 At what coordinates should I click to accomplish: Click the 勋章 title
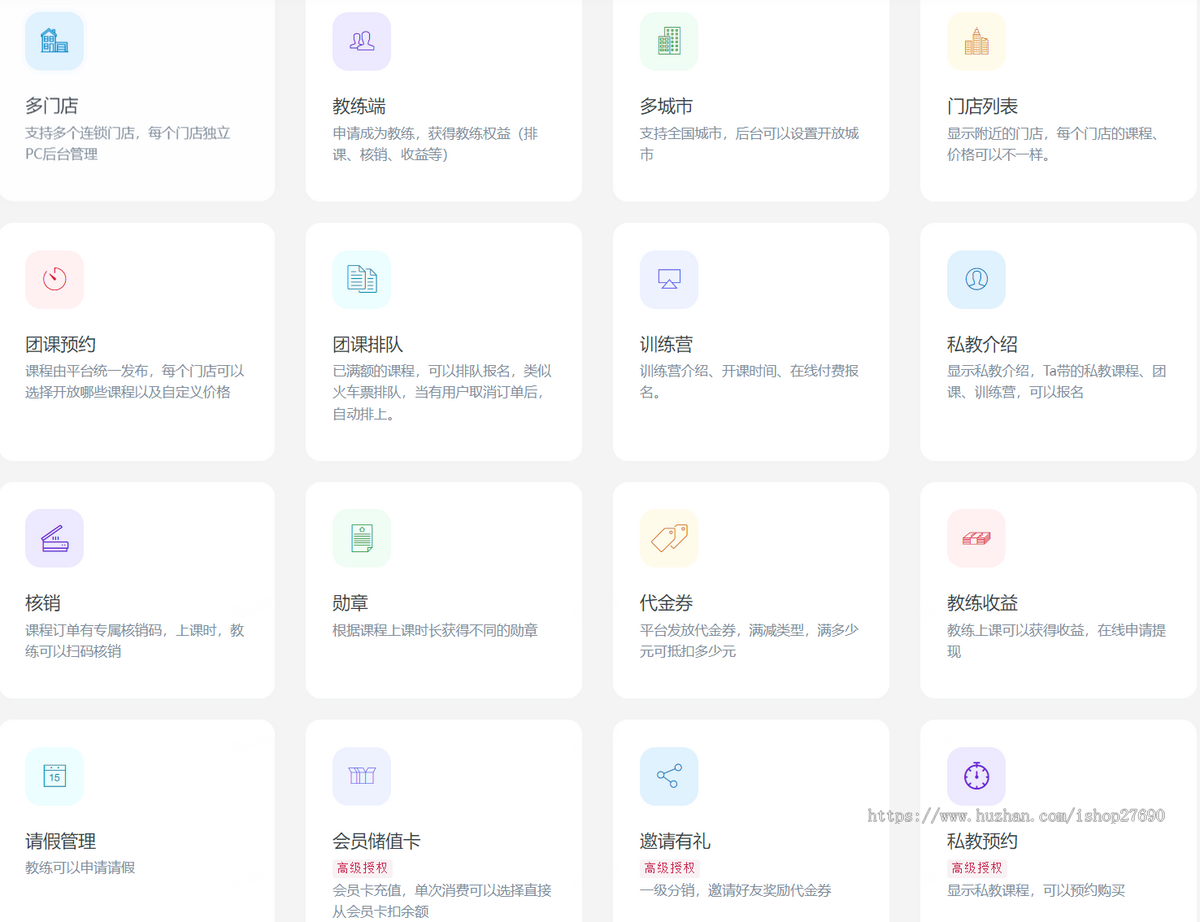[350, 603]
